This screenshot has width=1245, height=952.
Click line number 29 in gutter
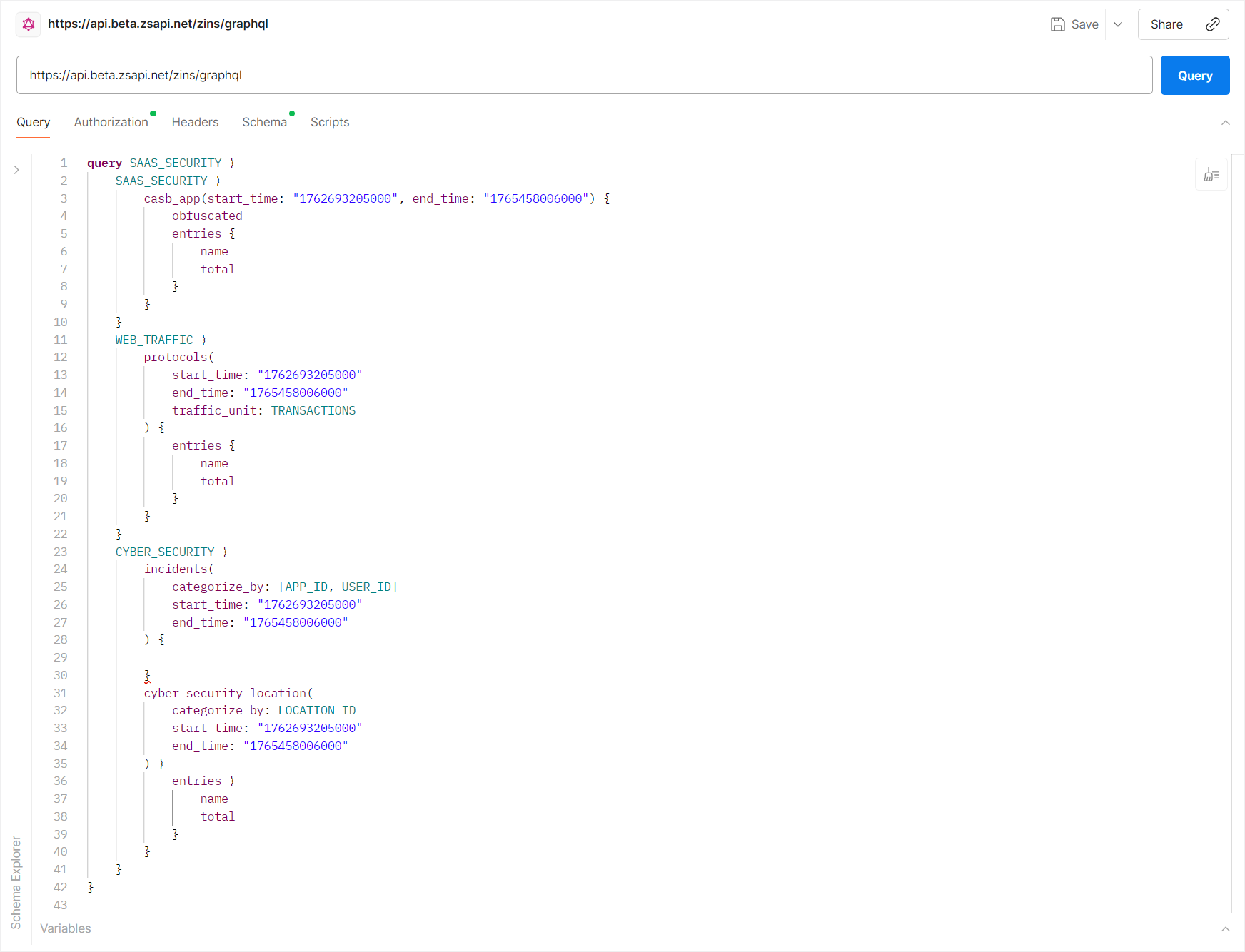[61, 657]
